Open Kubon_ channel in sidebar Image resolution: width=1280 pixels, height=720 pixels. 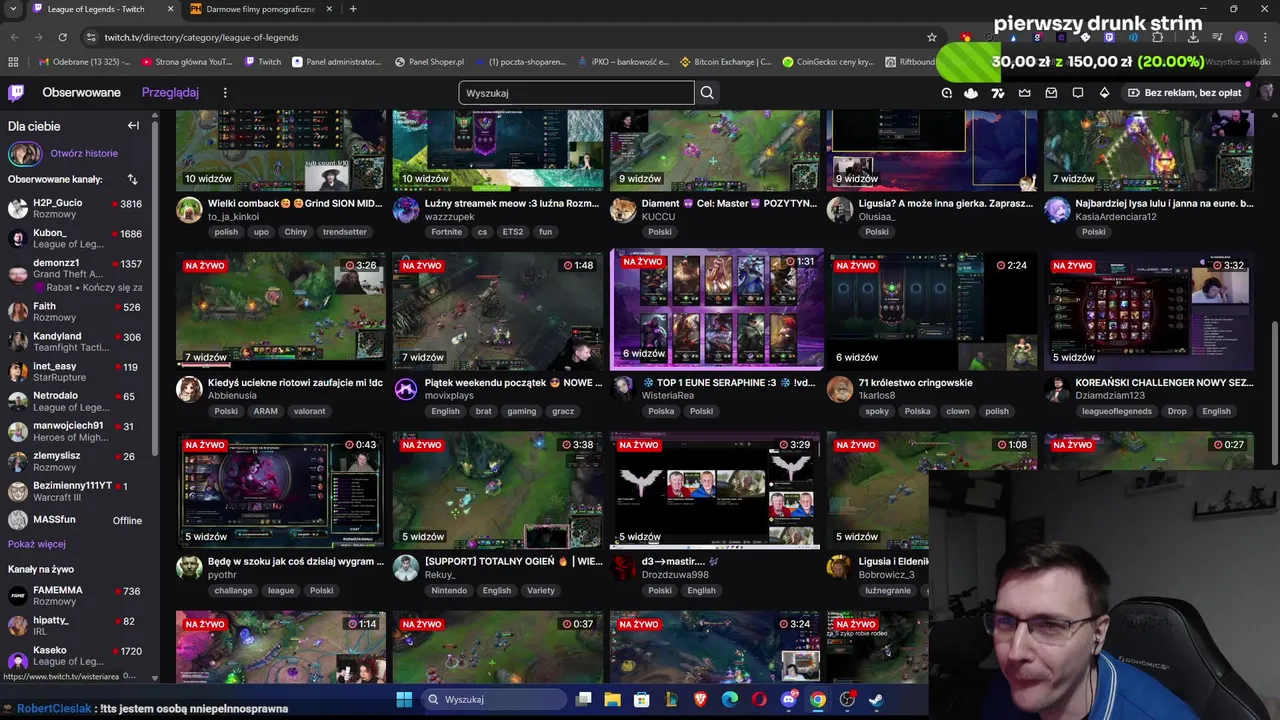point(75,238)
